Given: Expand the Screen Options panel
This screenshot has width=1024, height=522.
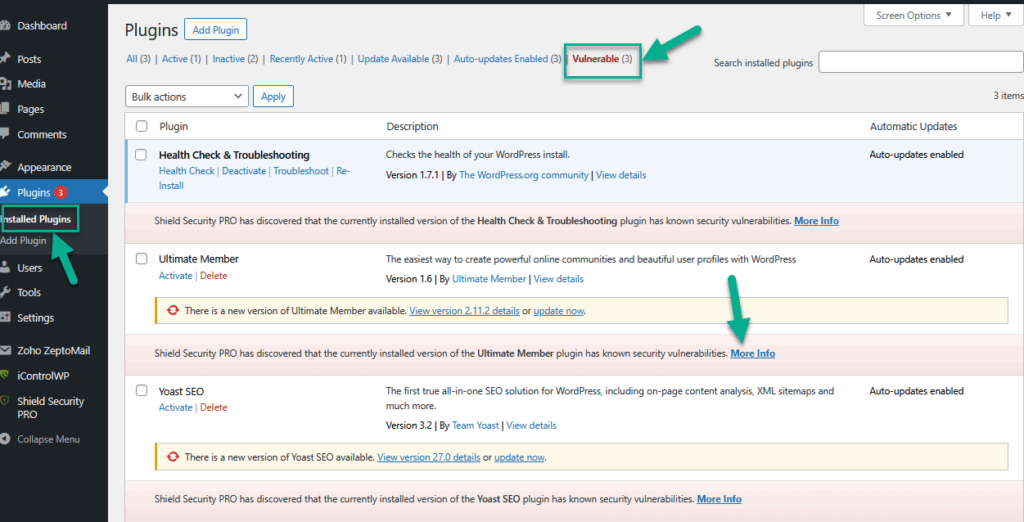Looking at the screenshot, I should pyautogui.click(x=914, y=15).
